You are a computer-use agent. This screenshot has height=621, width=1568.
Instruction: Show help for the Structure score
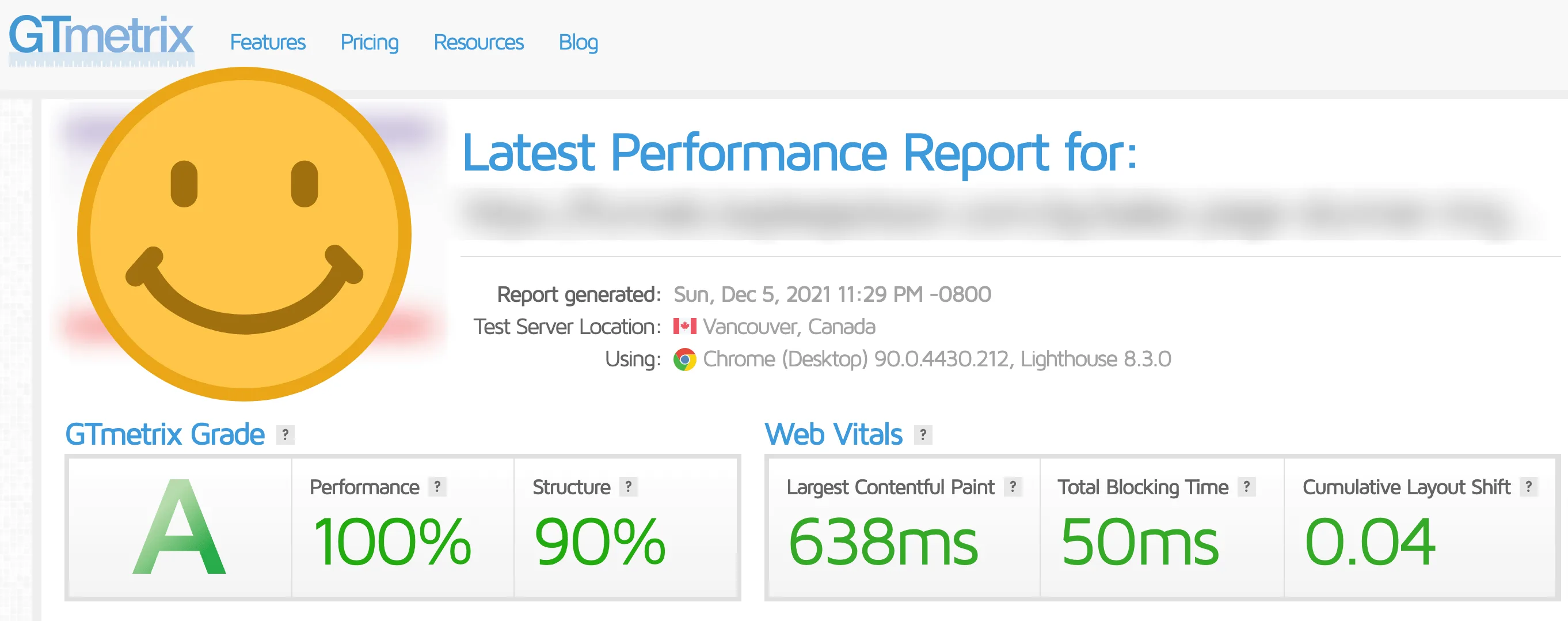coord(628,486)
